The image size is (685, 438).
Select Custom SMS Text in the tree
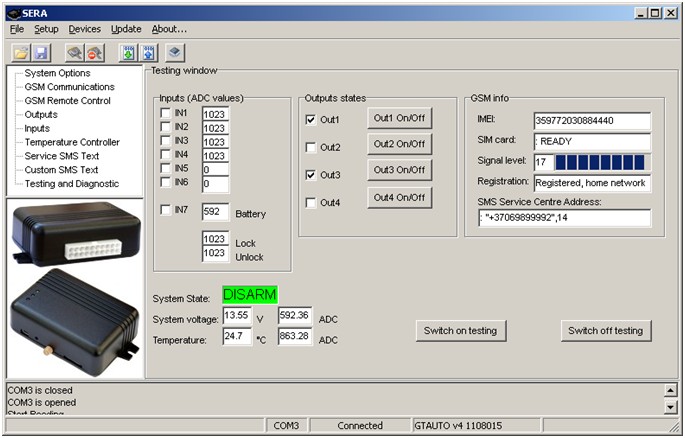pos(61,170)
